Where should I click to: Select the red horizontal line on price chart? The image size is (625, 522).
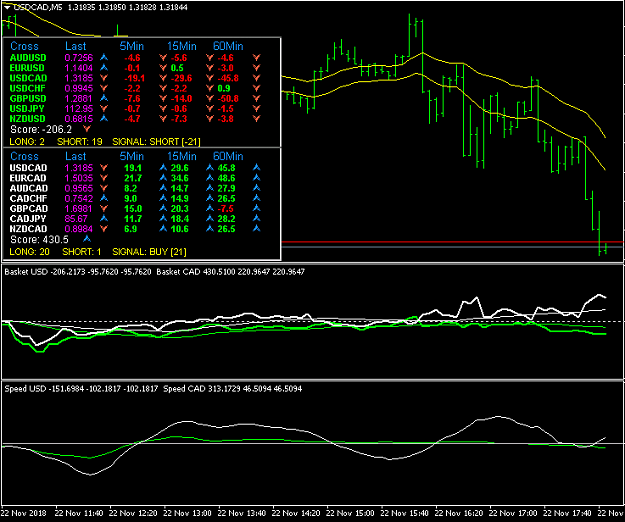(x=453, y=242)
